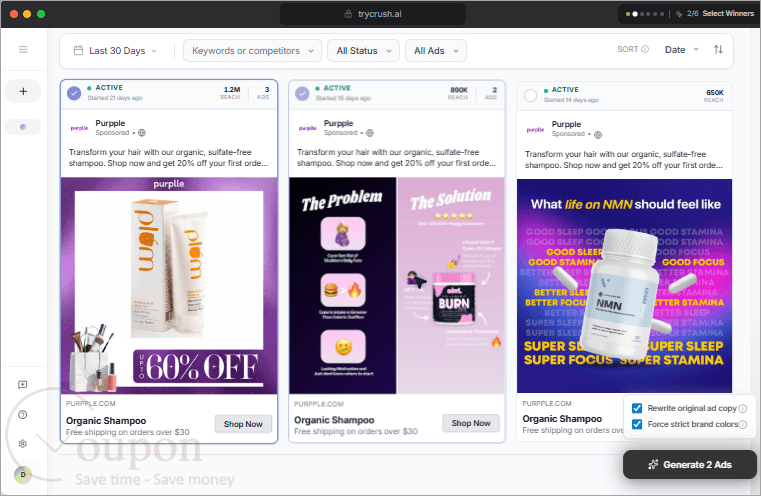Open the All Status dropdown
The width and height of the screenshot is (761, 496).
(364, 50)
